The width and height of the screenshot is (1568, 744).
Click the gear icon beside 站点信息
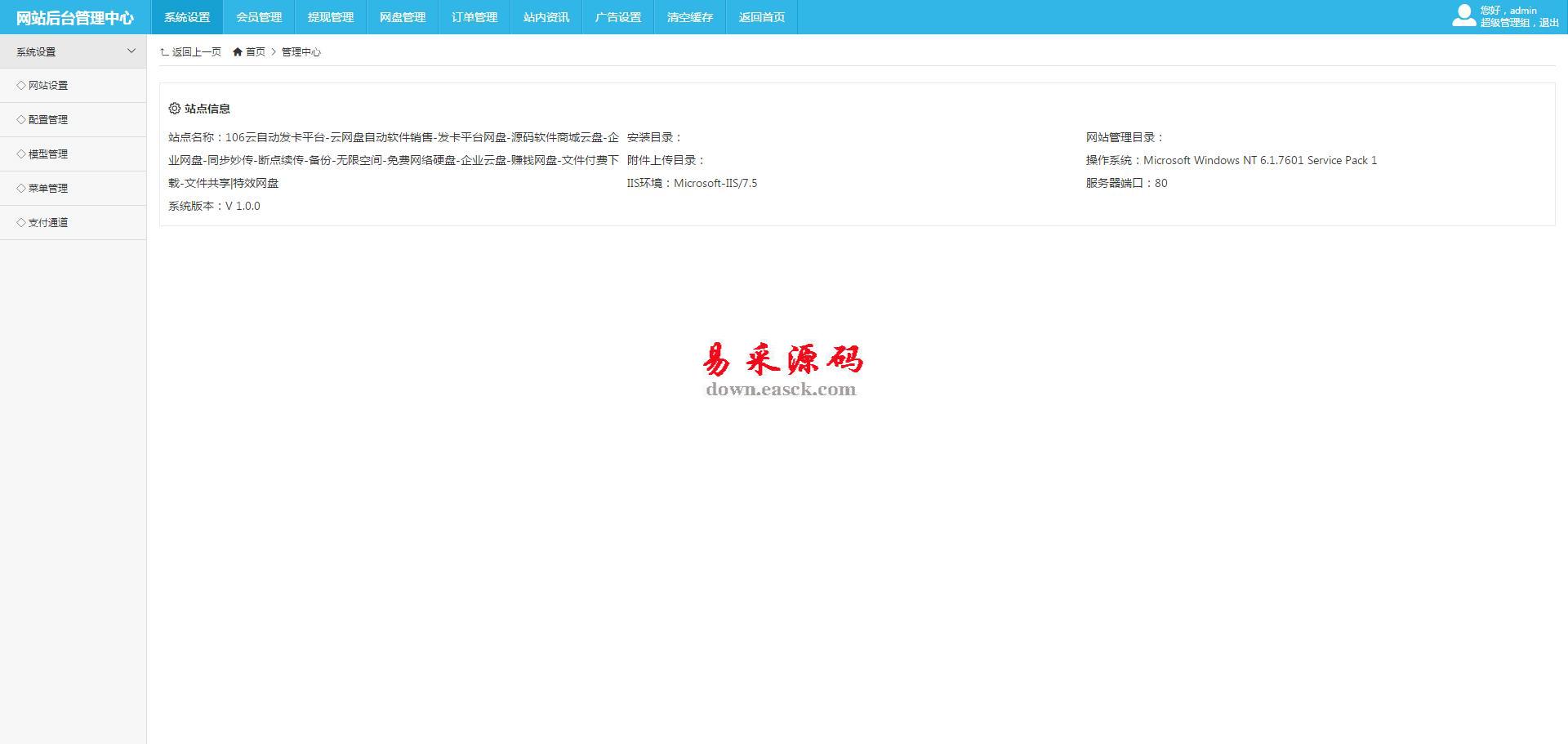174,109
